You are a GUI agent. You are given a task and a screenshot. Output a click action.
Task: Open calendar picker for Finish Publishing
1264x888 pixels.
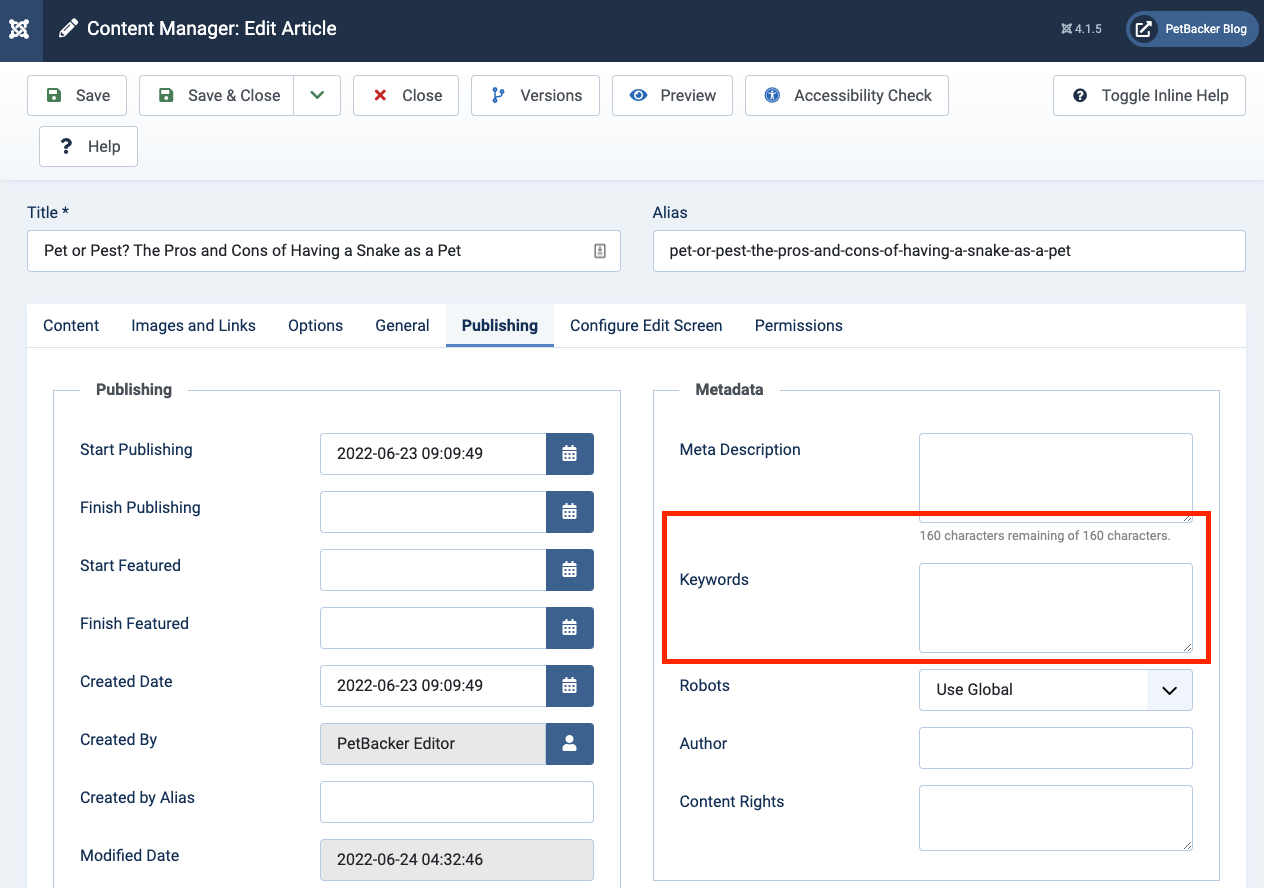click(x=569, y=511)
